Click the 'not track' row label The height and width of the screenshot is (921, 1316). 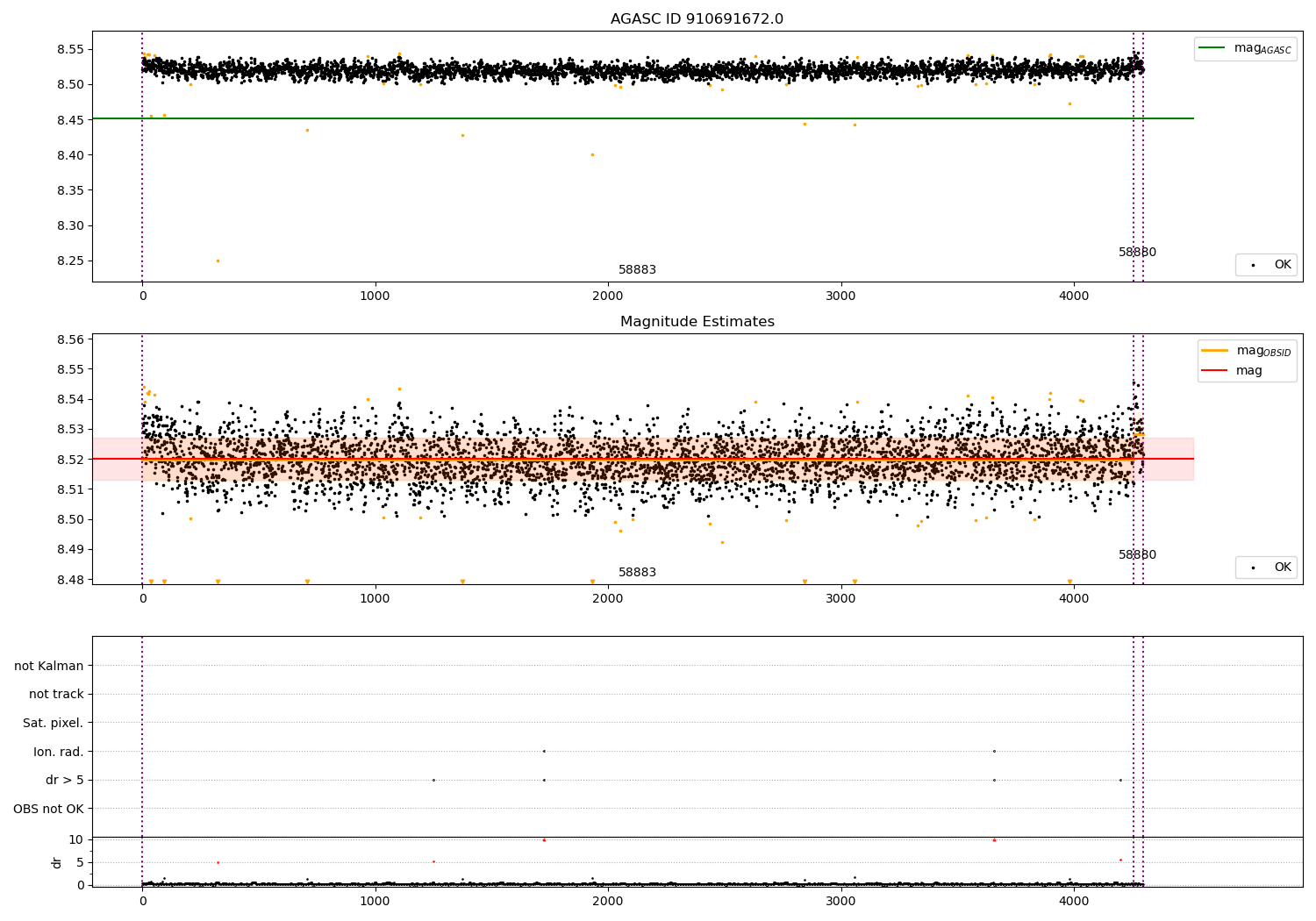click(56, 694)
